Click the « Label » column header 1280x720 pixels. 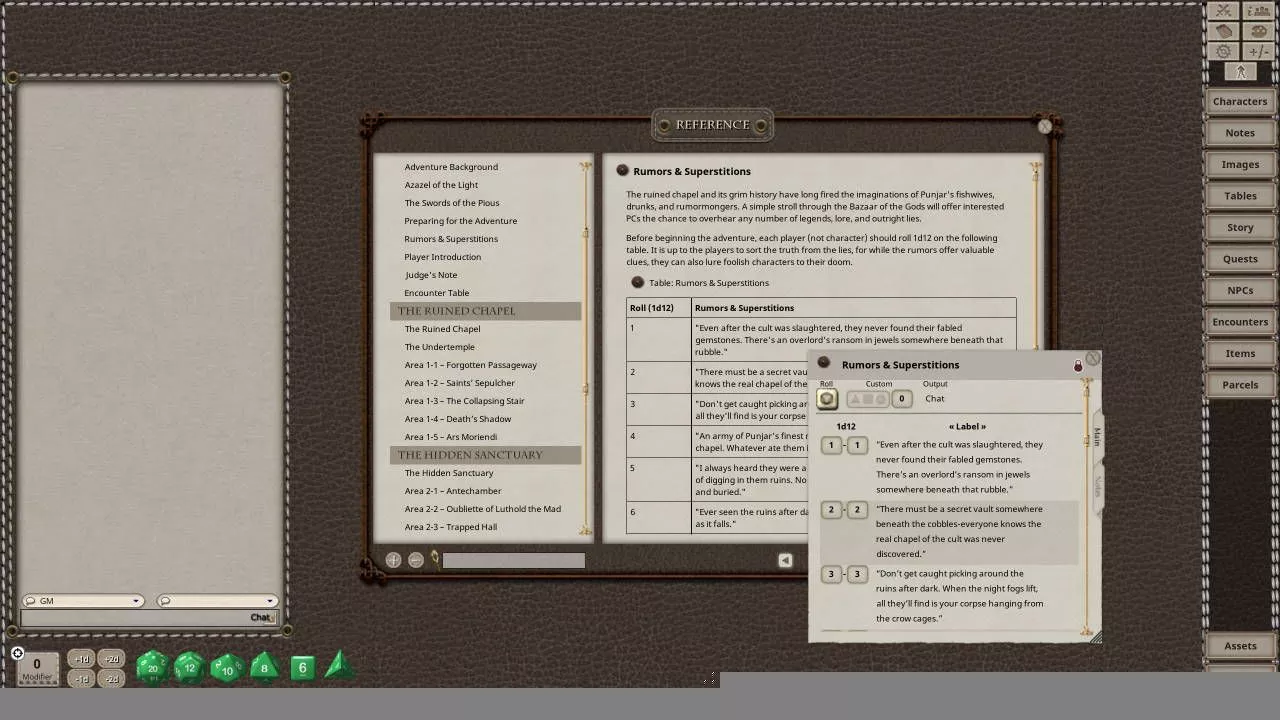[x=967, y=426]
